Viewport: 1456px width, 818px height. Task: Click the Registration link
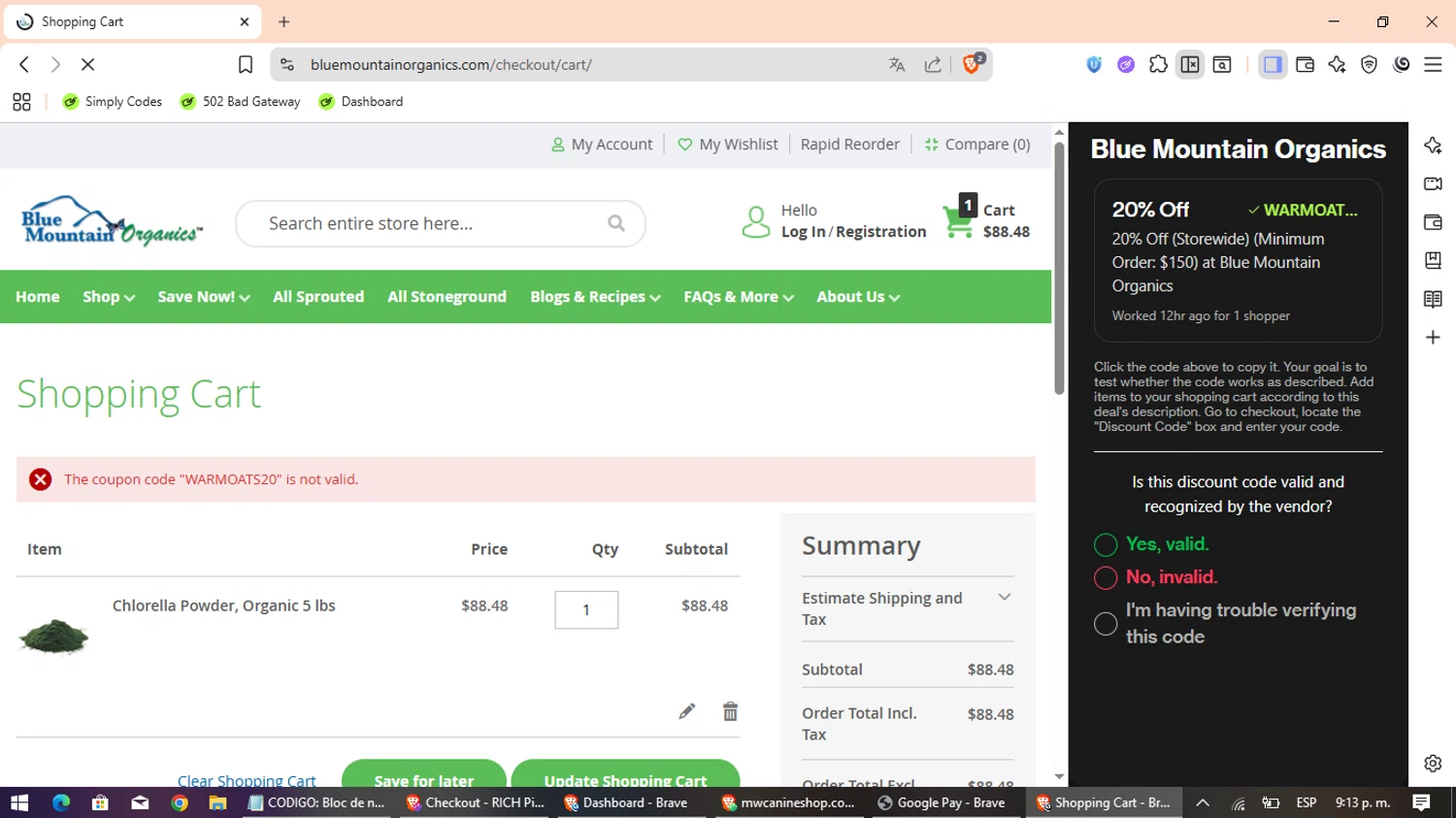pos(881,232)
